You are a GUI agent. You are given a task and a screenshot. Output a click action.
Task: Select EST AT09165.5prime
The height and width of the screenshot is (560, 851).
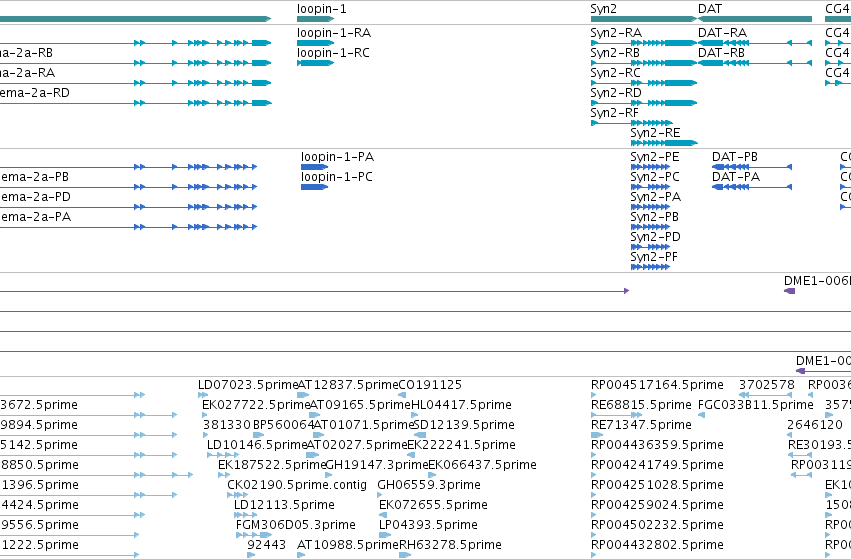pyautogui.click(x=360, y=405)
